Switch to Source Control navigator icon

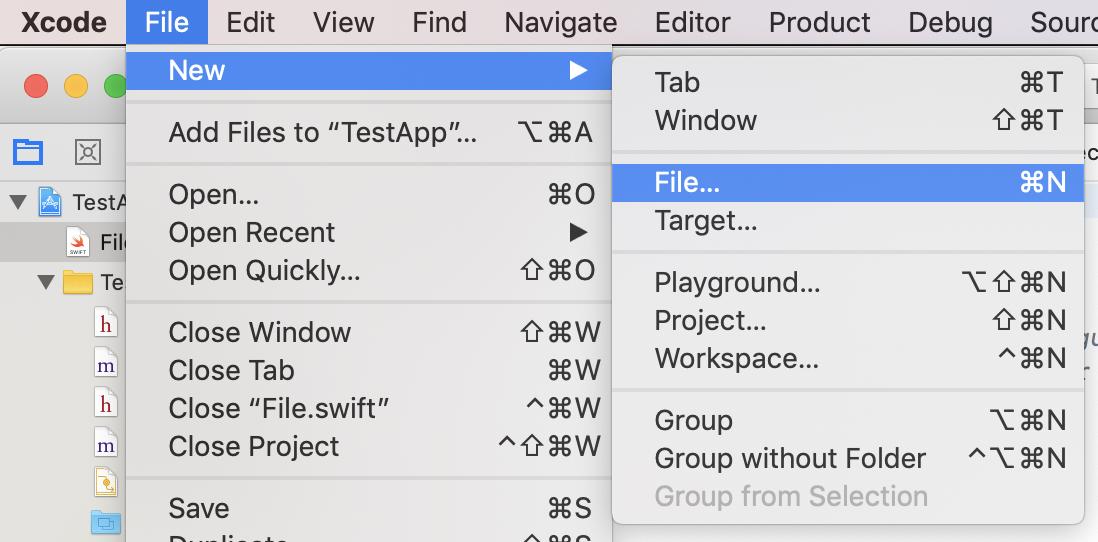pos(88,152)
